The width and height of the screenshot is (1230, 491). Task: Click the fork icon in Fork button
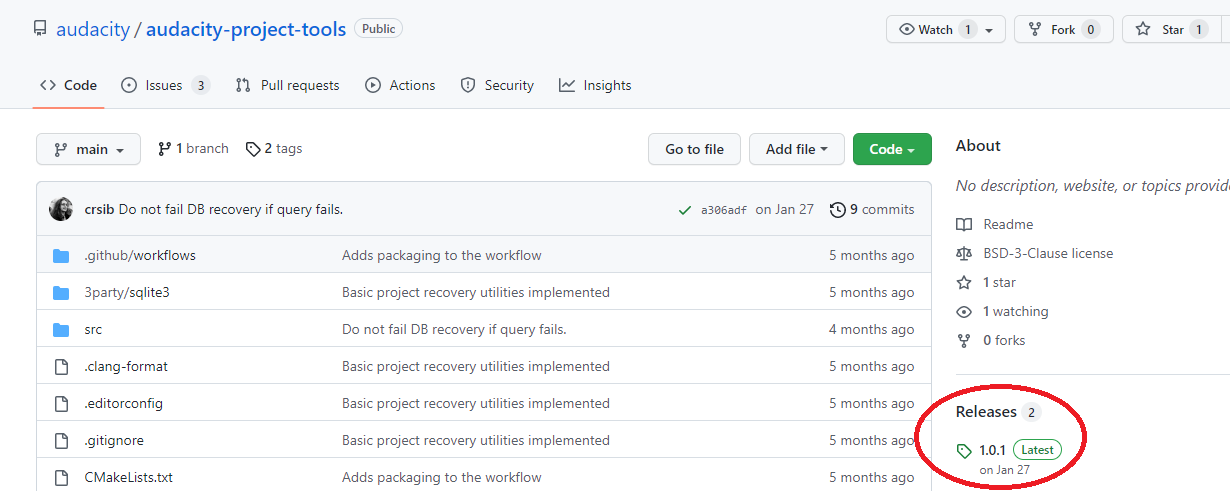coord(1036,29)
